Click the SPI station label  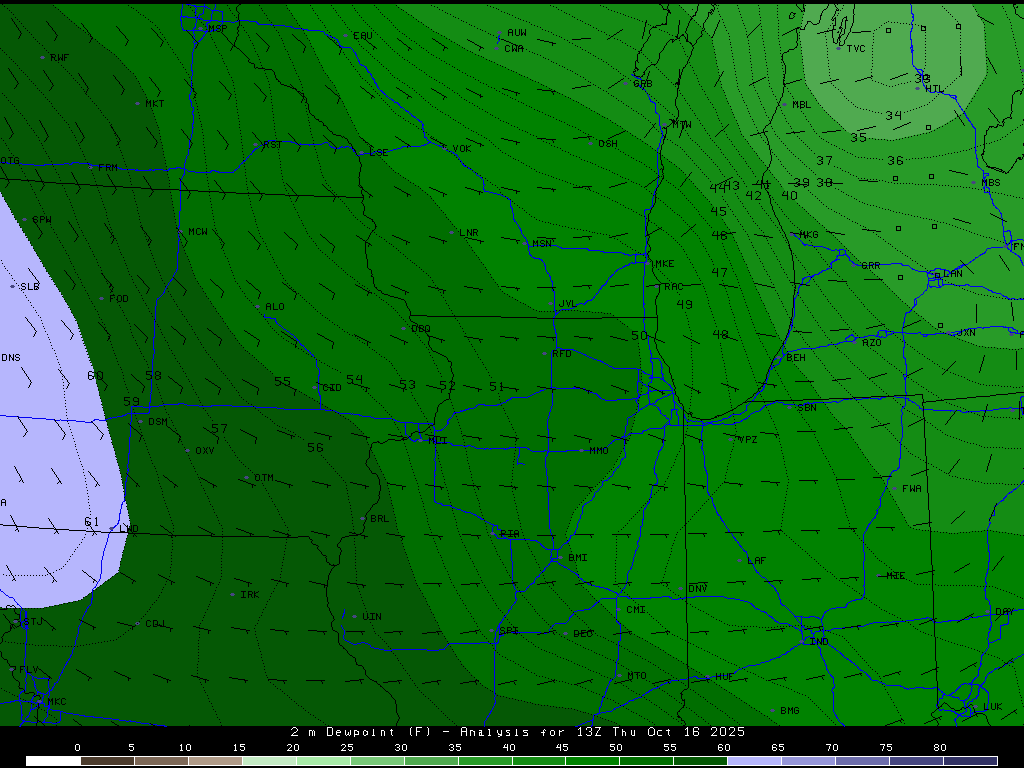click(x=509, y=630)
